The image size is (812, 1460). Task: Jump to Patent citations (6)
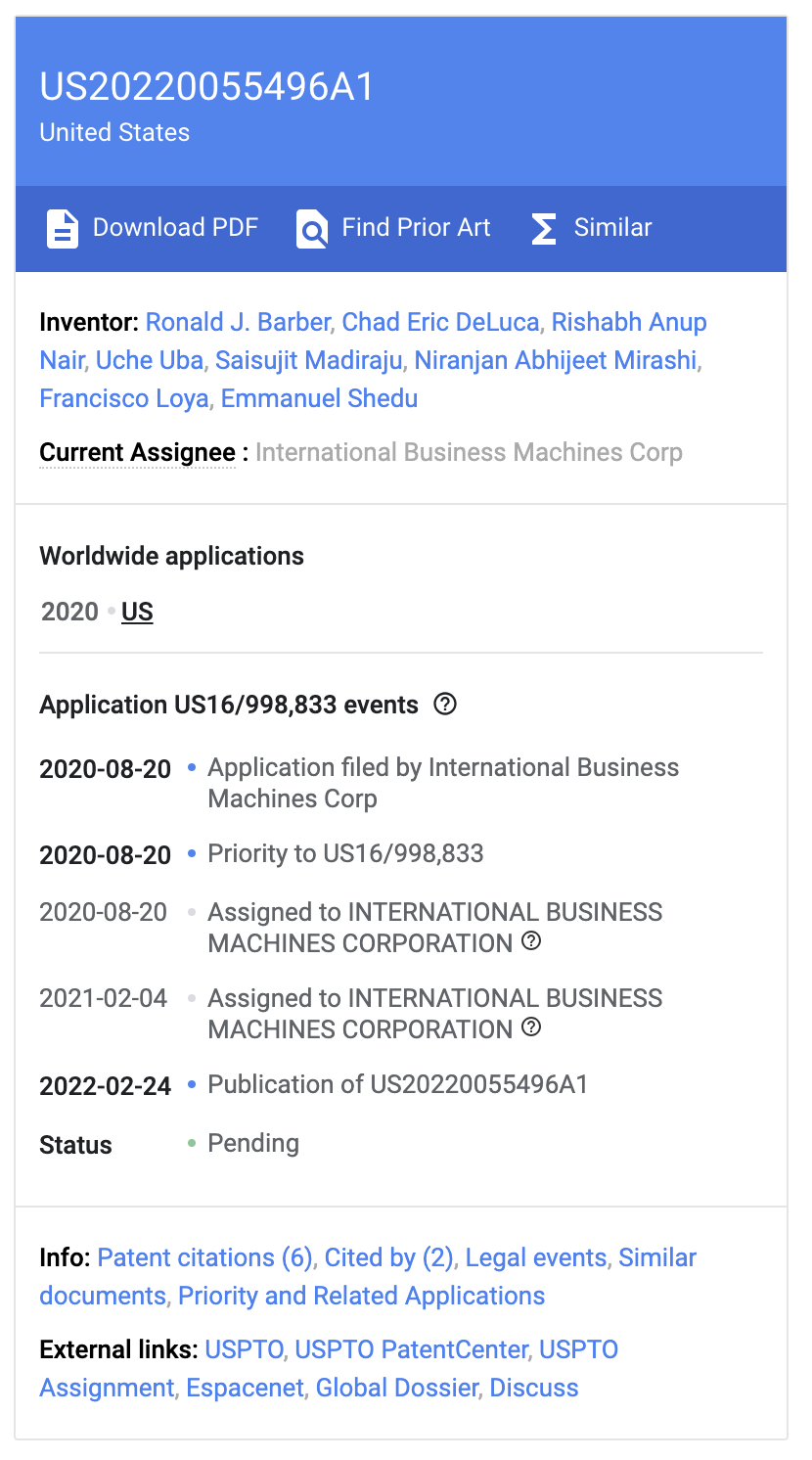[204, 1257]
